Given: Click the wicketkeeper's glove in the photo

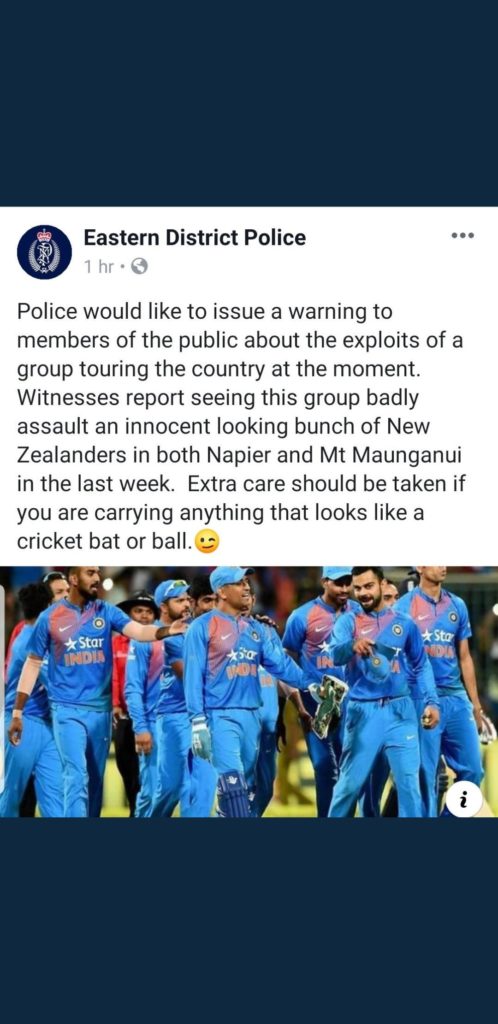Looking at the screenshot, I should [x=202, y=738].
